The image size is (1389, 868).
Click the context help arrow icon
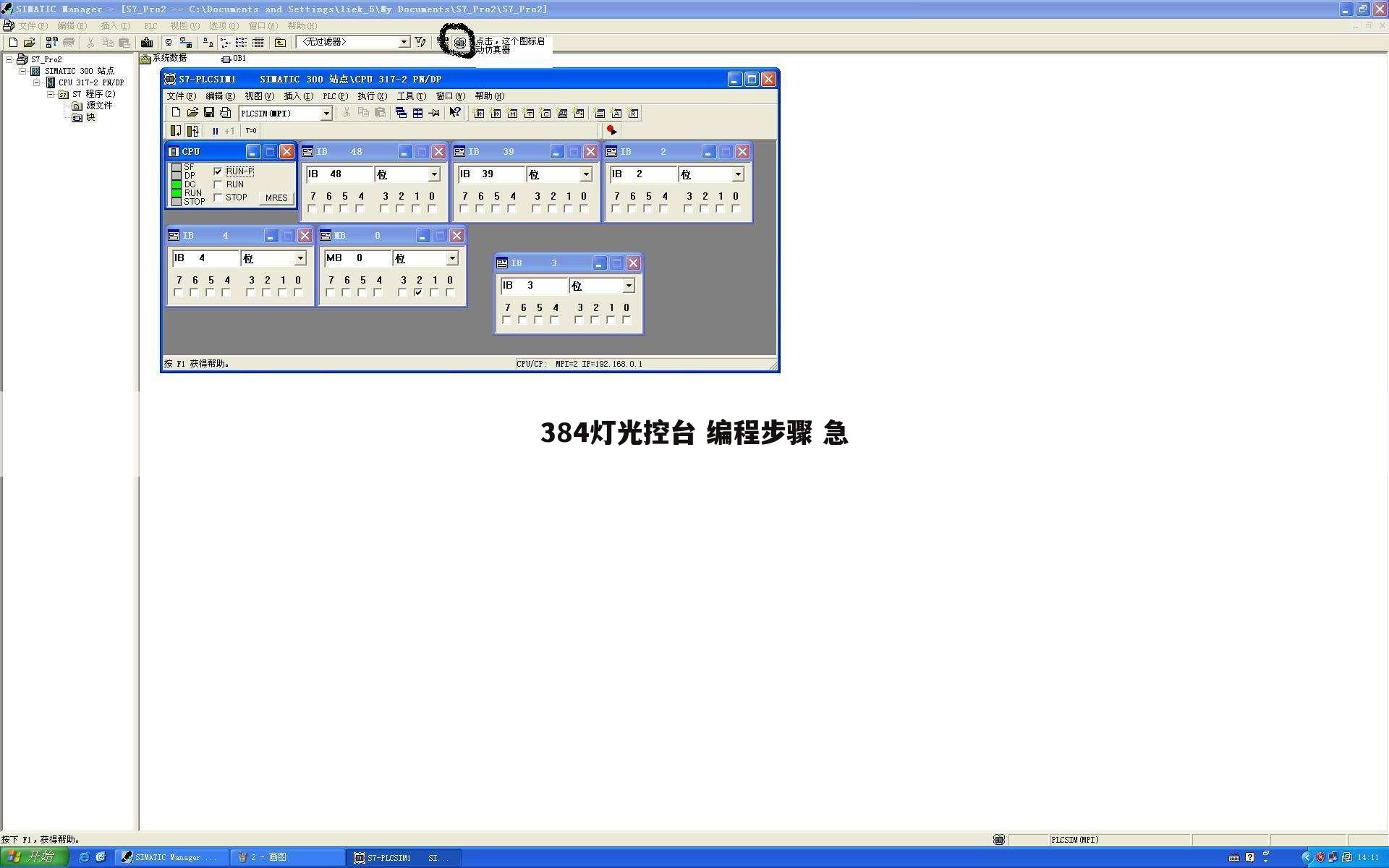coord(455,113)
